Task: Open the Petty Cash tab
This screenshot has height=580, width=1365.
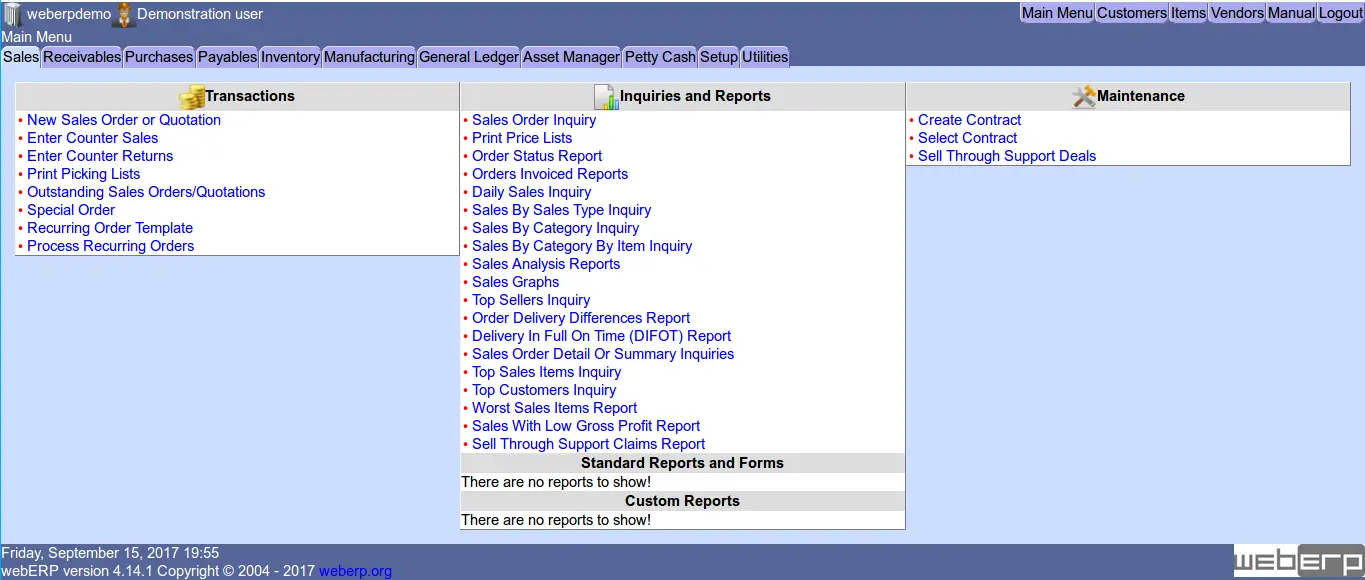Action: (x=660, y=57)
